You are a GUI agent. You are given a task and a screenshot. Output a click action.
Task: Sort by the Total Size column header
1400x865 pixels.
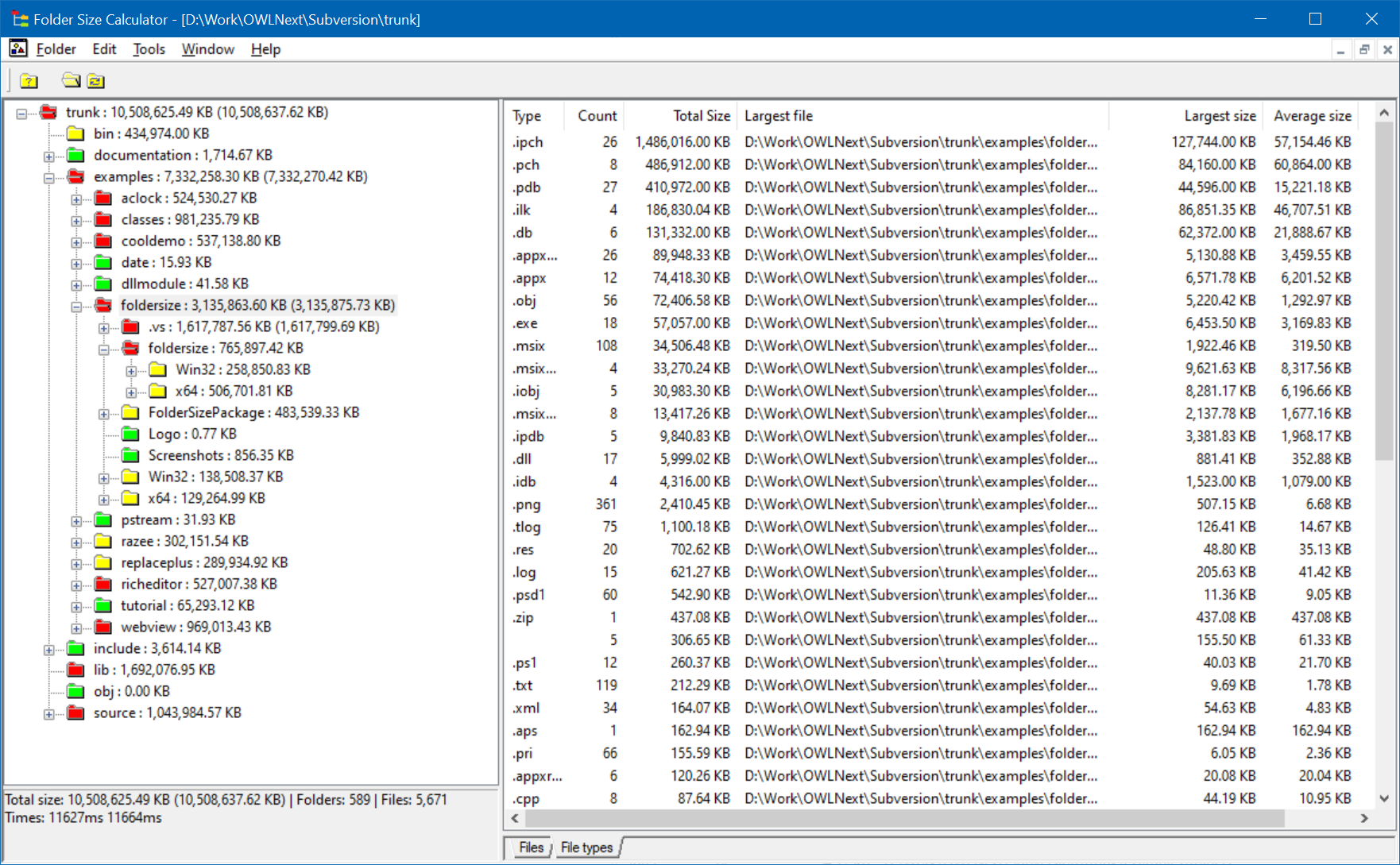[680, 116]
